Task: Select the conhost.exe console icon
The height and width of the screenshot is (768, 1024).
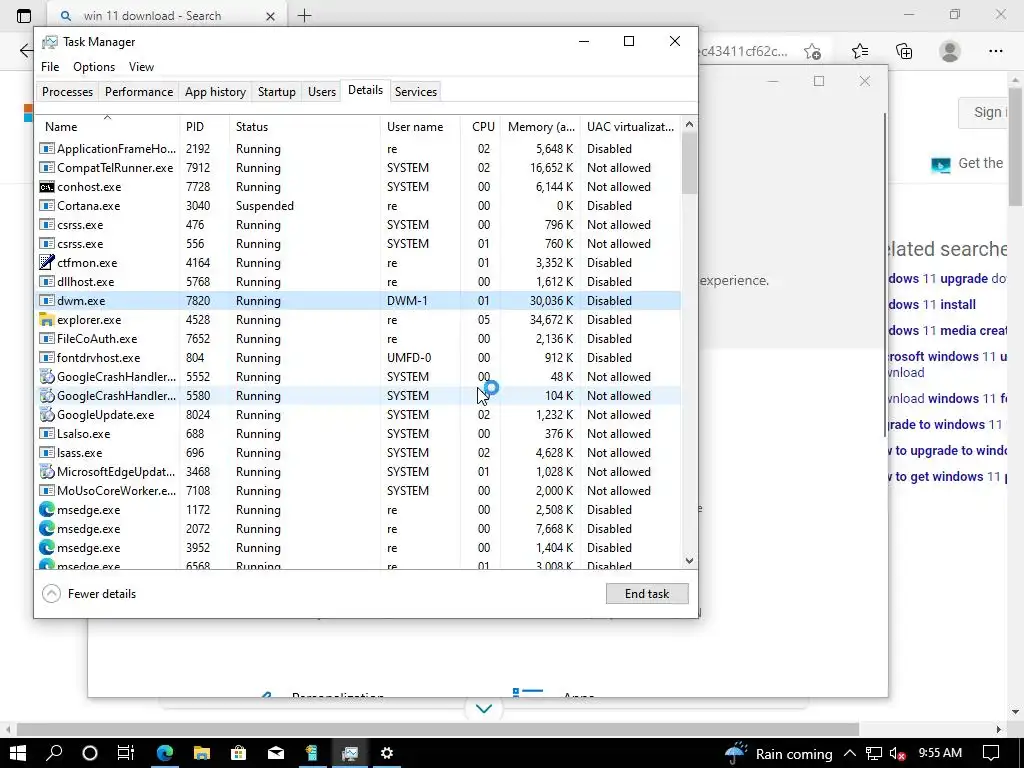Action: (x=46, y=187)
